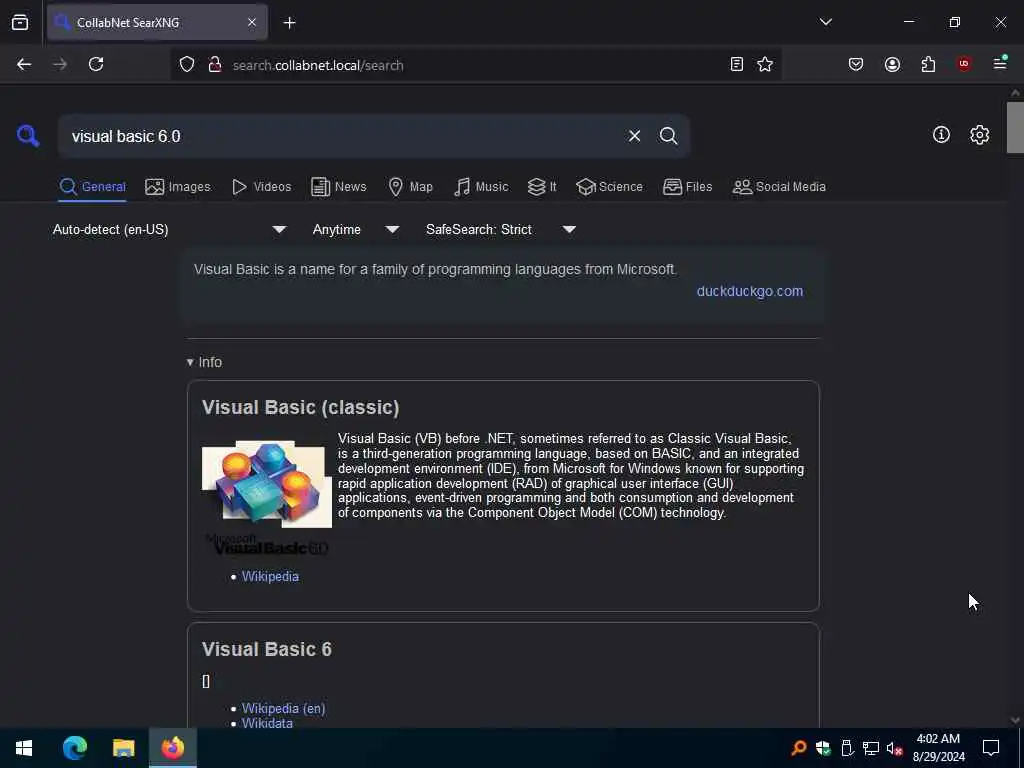
Task: Open the notification center icon
Action: point(991,747)
